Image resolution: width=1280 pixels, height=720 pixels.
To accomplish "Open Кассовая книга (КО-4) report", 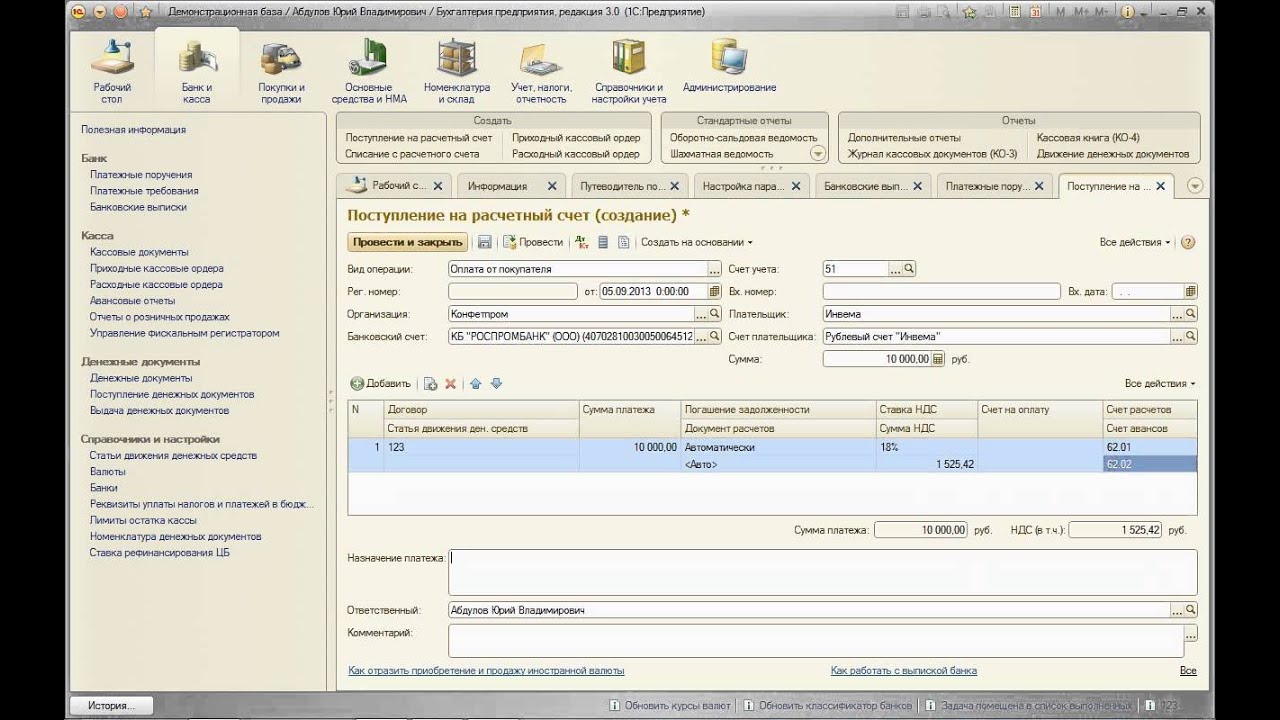I will pyautogui.click(x=1088, y=138).
